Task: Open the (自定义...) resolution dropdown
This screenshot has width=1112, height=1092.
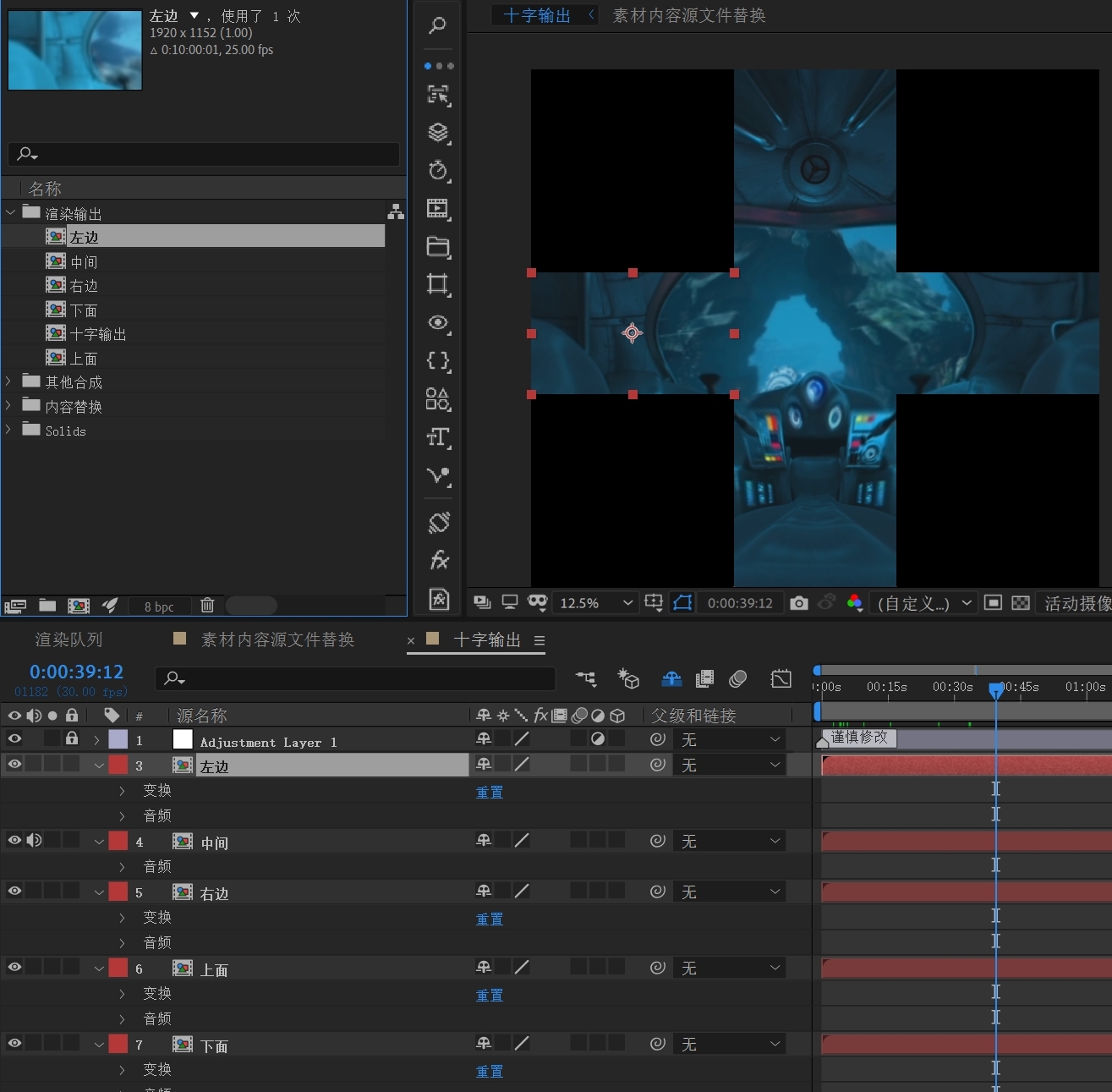Action: click(x=923, y=603)
